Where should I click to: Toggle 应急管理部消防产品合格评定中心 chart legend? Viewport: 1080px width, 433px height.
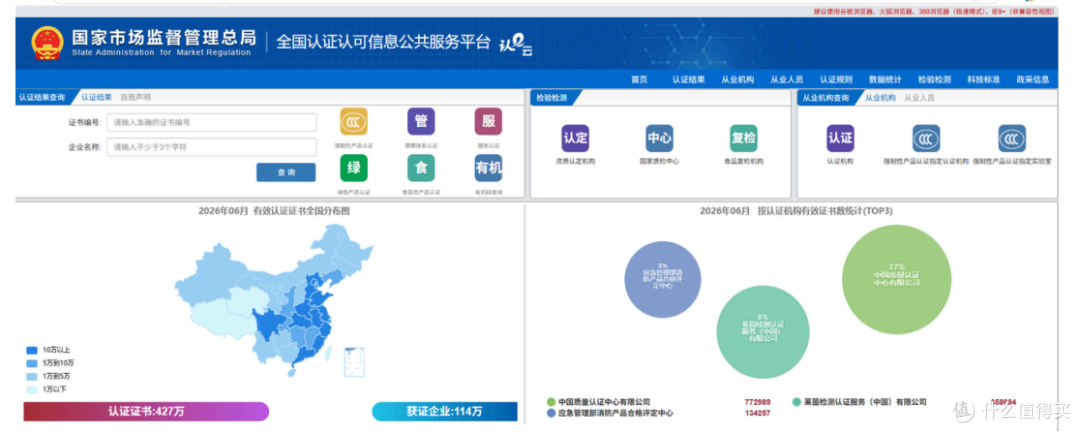click(610, 414)
